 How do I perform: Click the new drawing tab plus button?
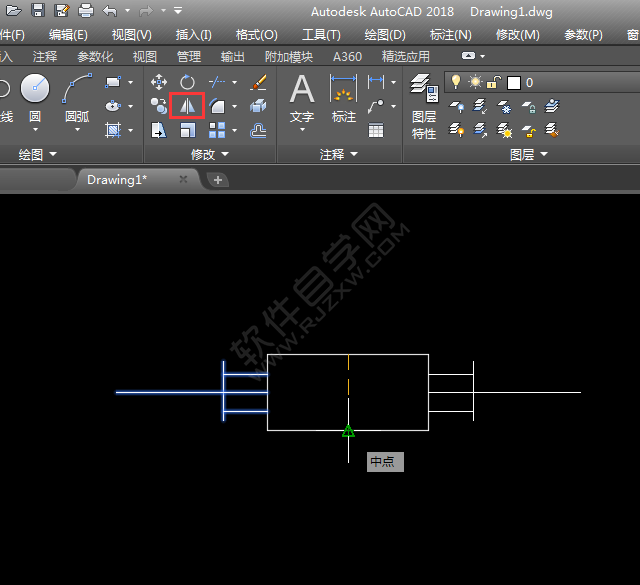pyautogui.click(x=218, y=180)
